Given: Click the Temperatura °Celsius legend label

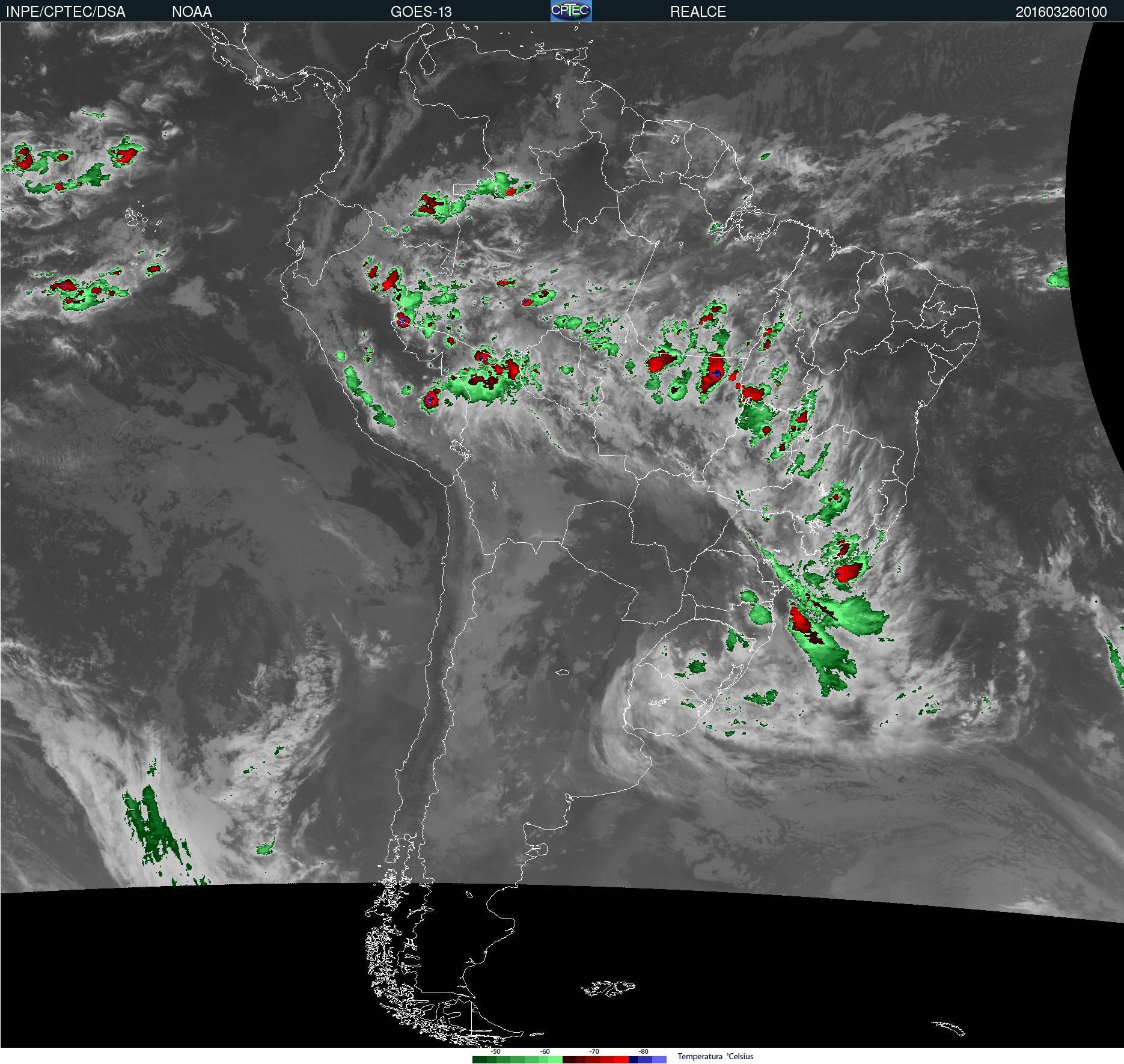Looking at the screenshot, I should (x=715, y=1056).
